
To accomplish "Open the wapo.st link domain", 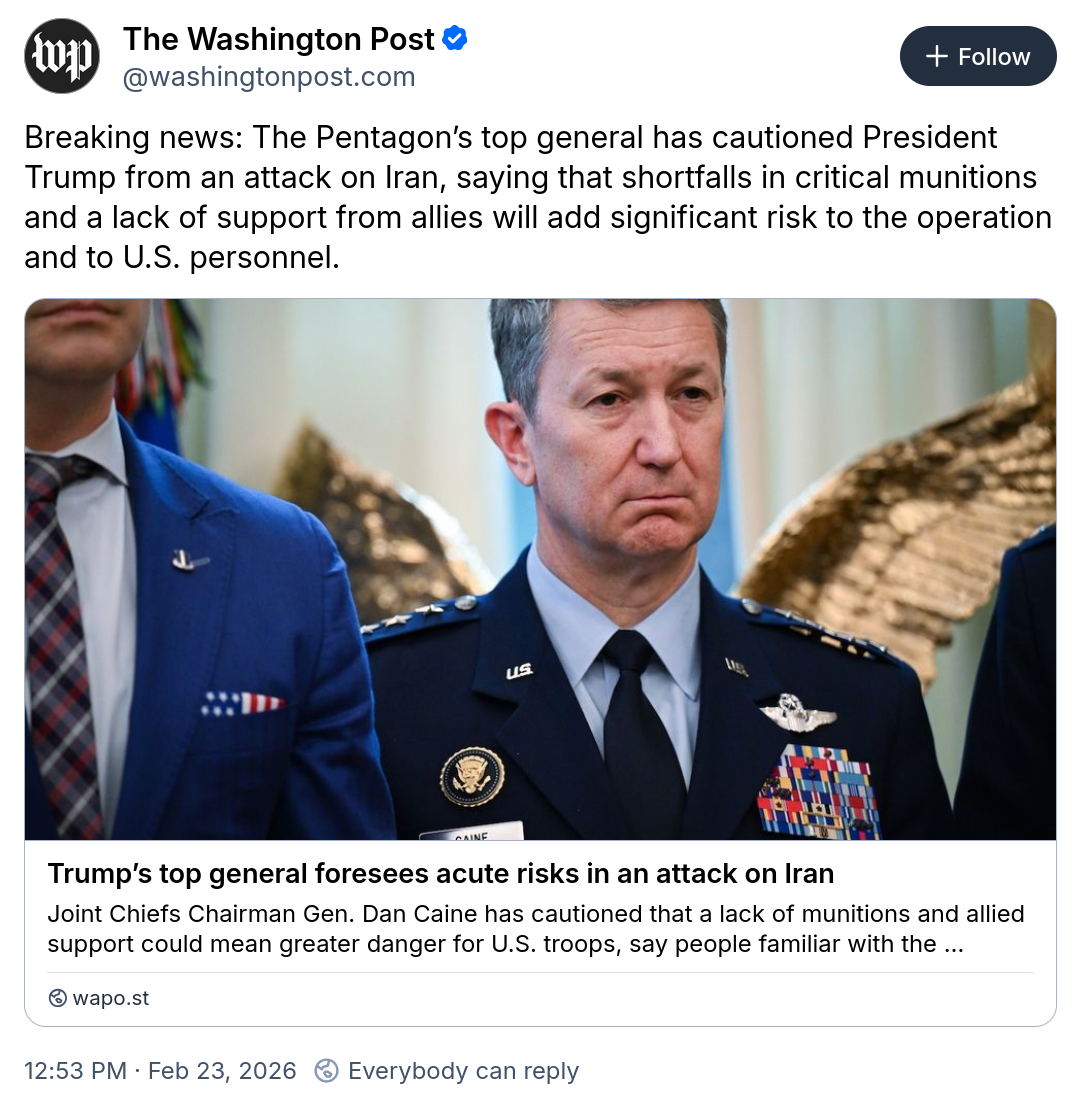I will pyautogui.click(x=110, y=997).
